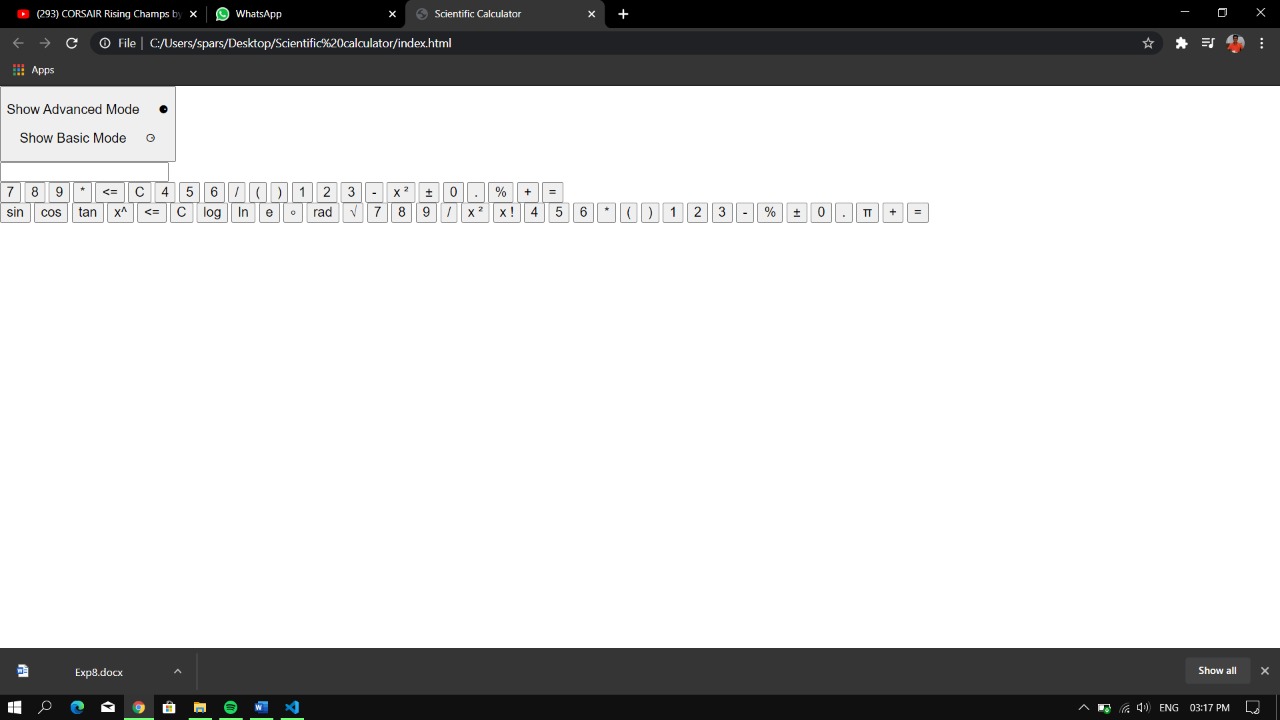Select the sin function button
1280x720 pixels.
(x=14, y=212)
